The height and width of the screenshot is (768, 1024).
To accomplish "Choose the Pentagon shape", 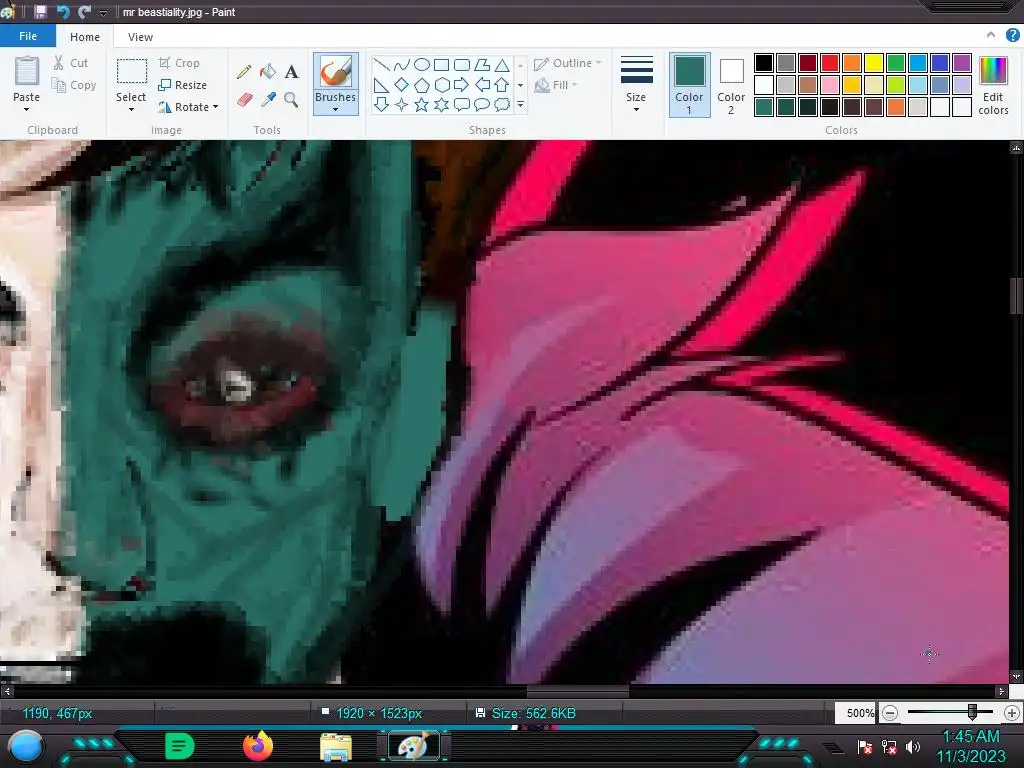I will (422, 85).
